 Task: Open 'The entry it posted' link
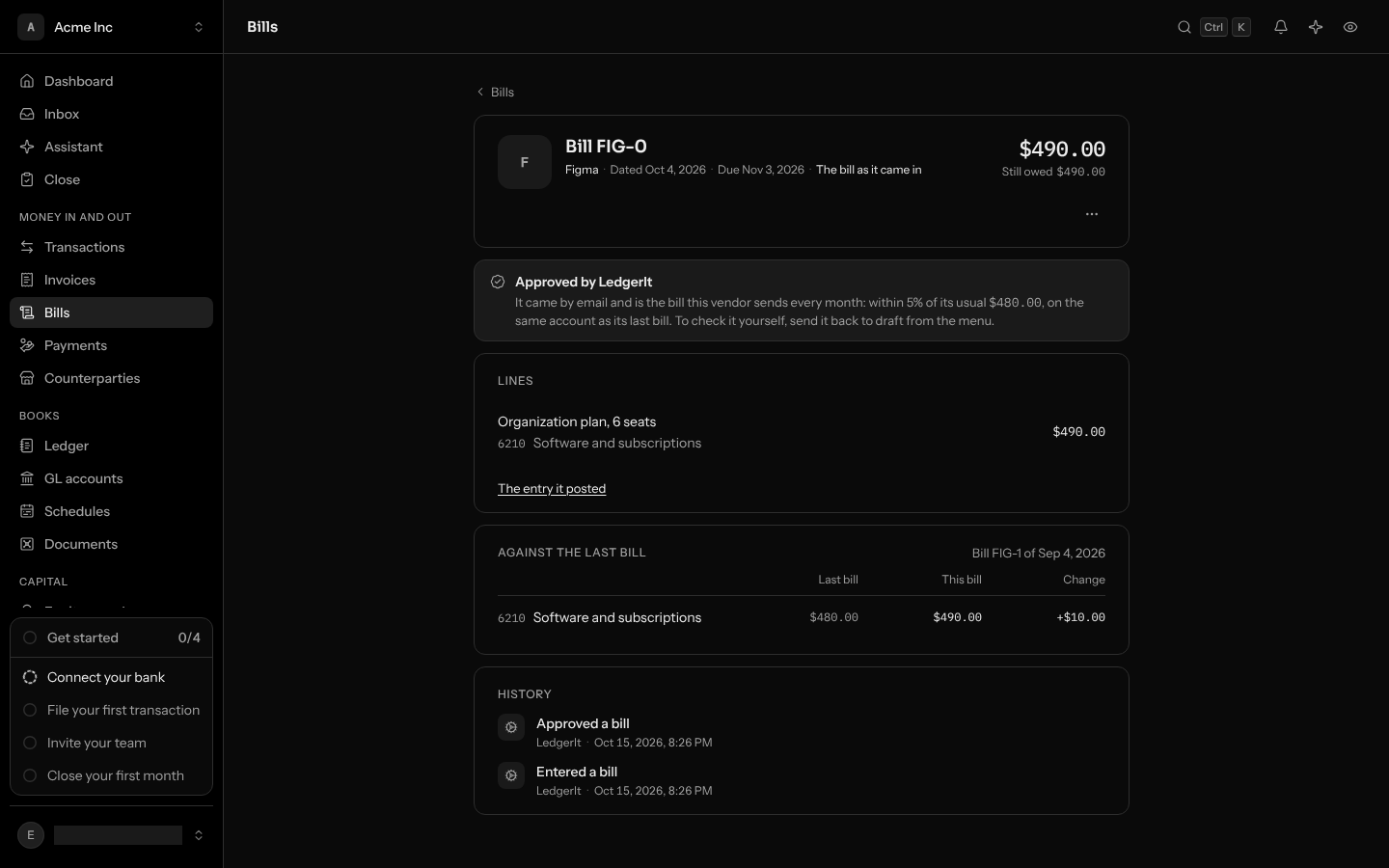tap(552, 488)
